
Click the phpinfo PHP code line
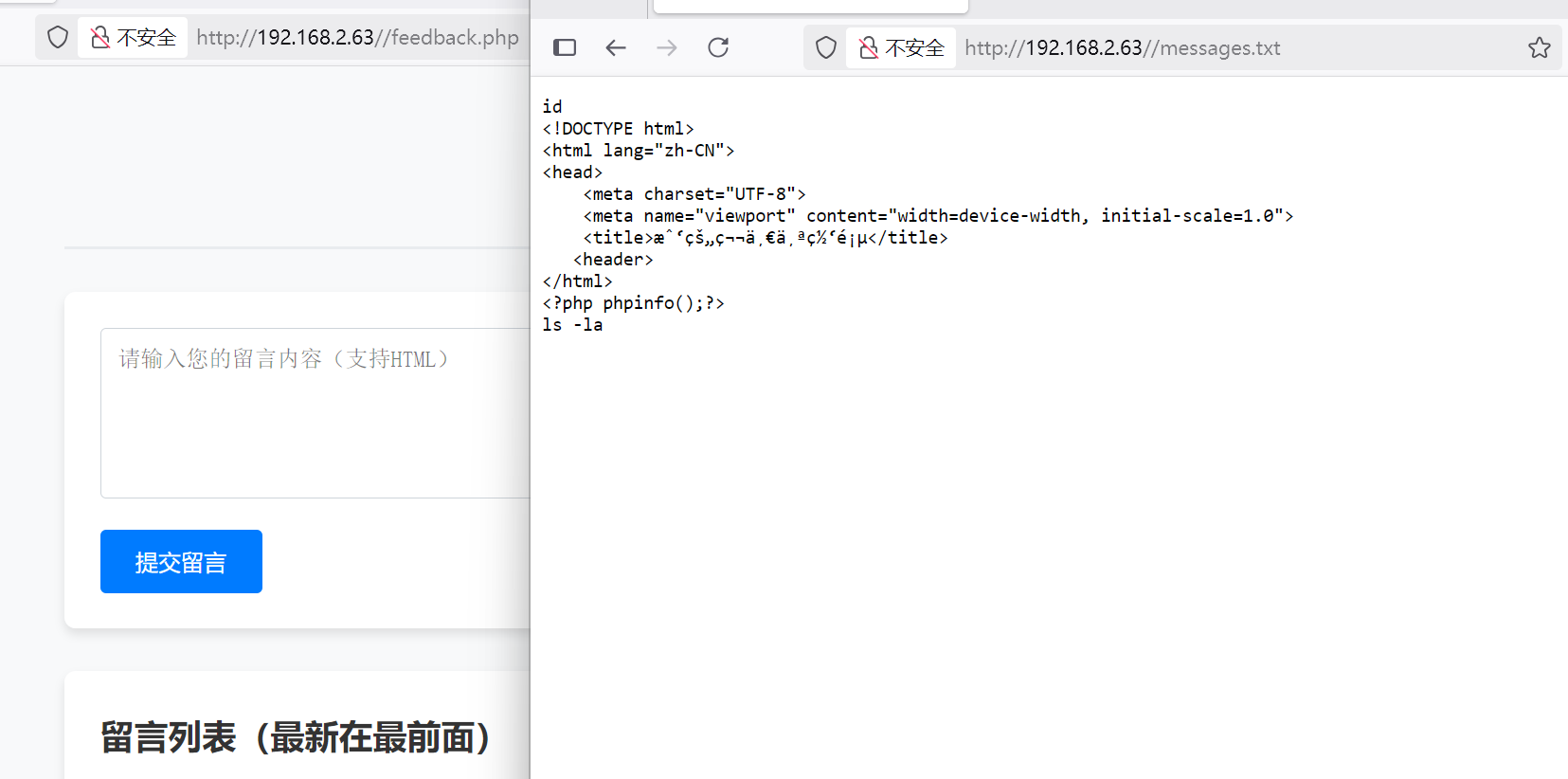pos(633,303)
